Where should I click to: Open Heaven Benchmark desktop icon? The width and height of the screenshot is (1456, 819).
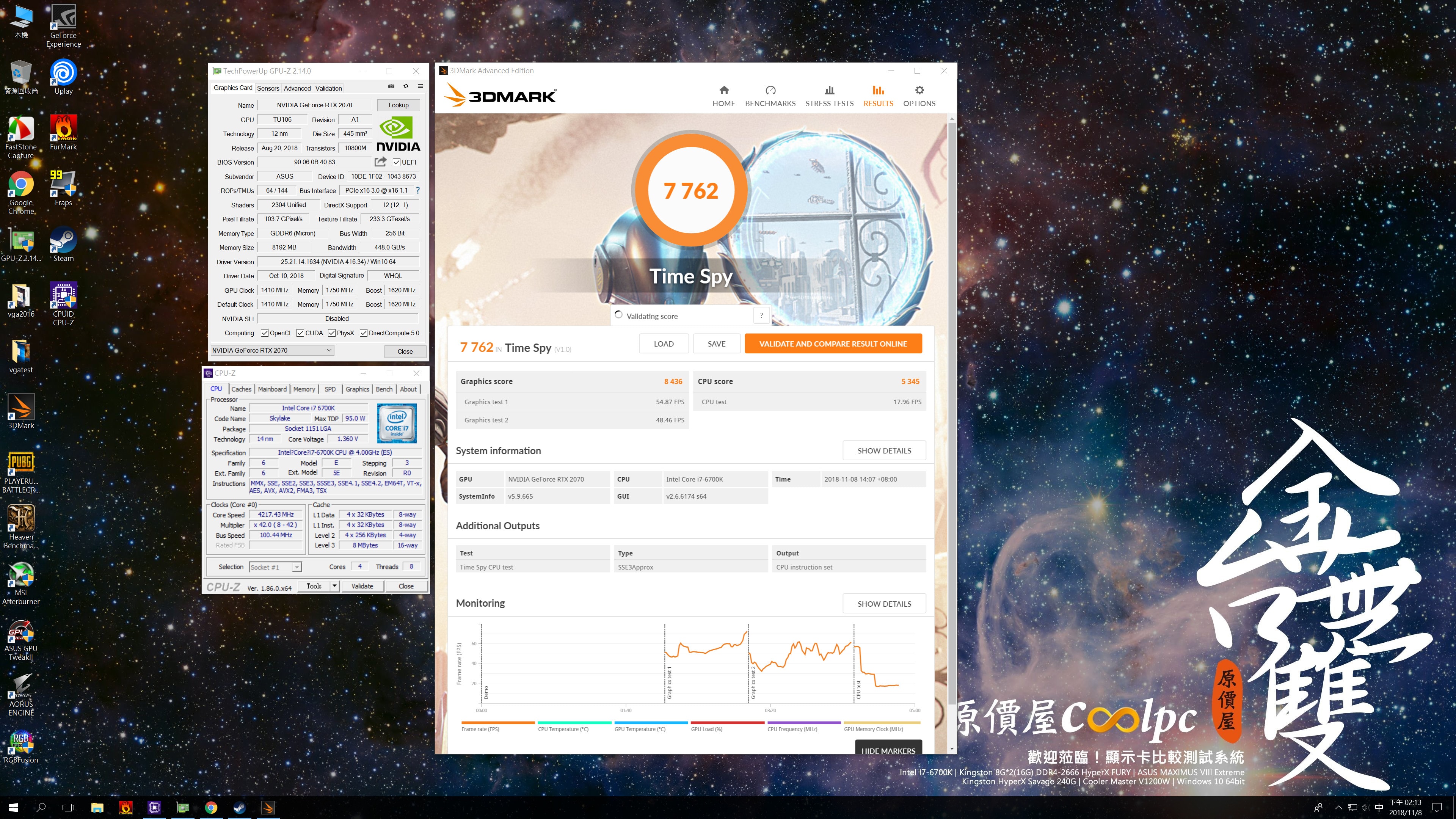point(21,527)
